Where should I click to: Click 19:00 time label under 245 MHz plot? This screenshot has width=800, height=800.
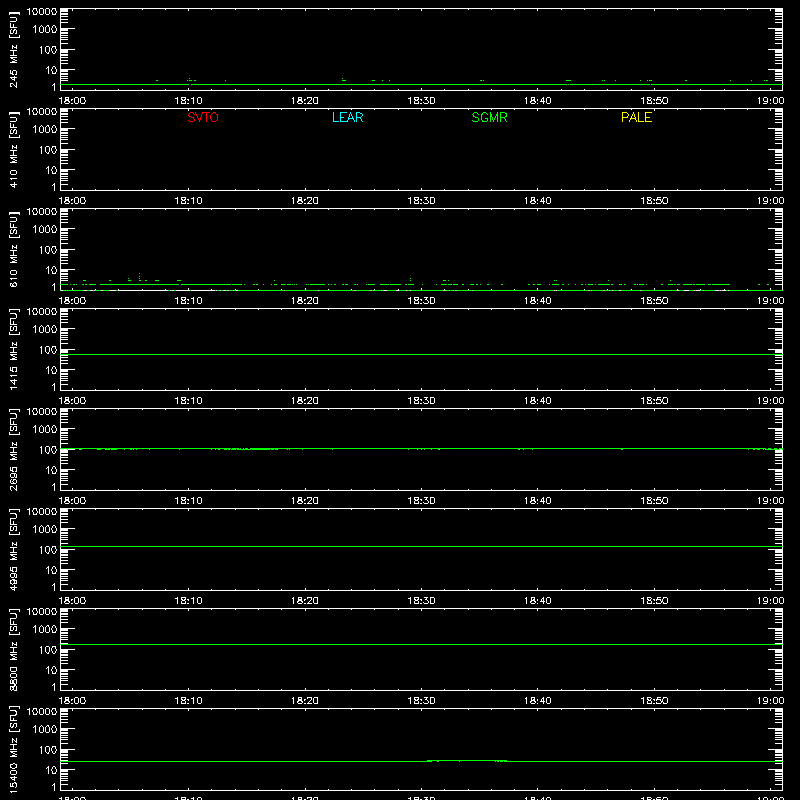pos(770,101)
